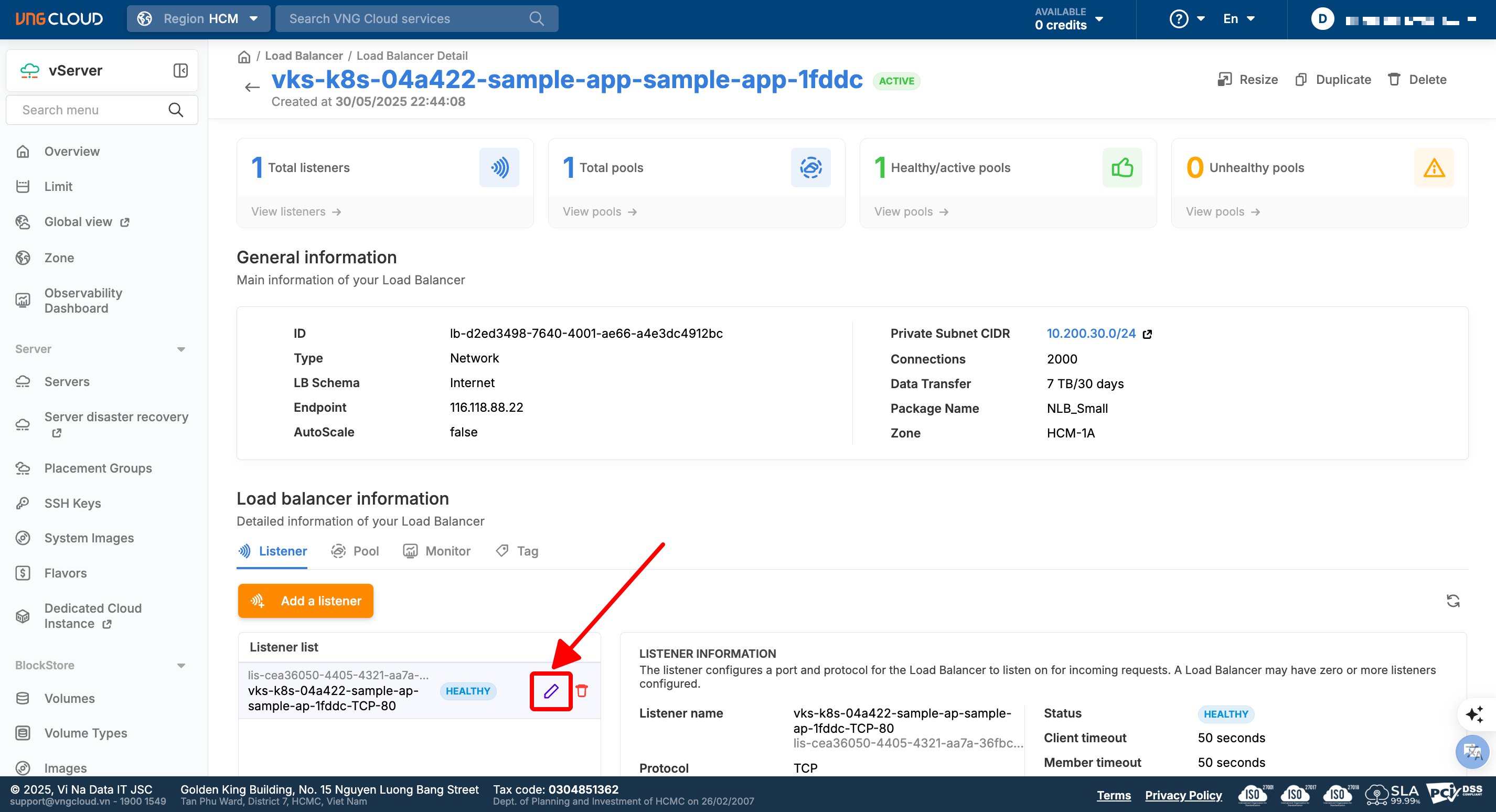Collapse the BlockStore sidebar section
Viewport: 1496px width, 812px height.
pyautogui.click(x=180, y=665)
